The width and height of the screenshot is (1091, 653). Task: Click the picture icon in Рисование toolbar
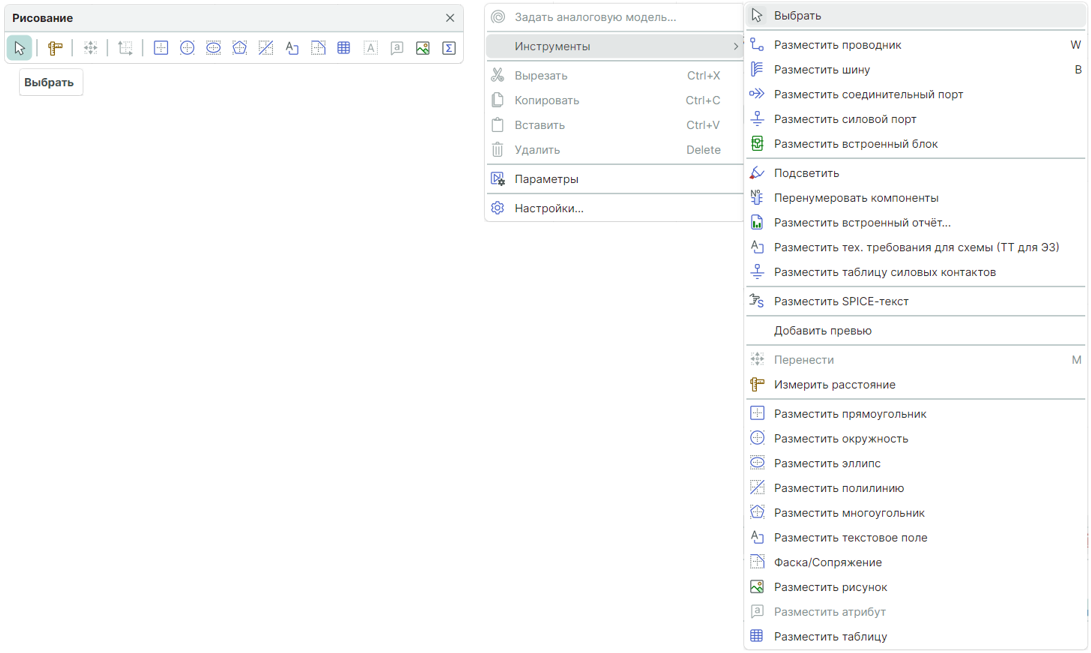[423, 48]
